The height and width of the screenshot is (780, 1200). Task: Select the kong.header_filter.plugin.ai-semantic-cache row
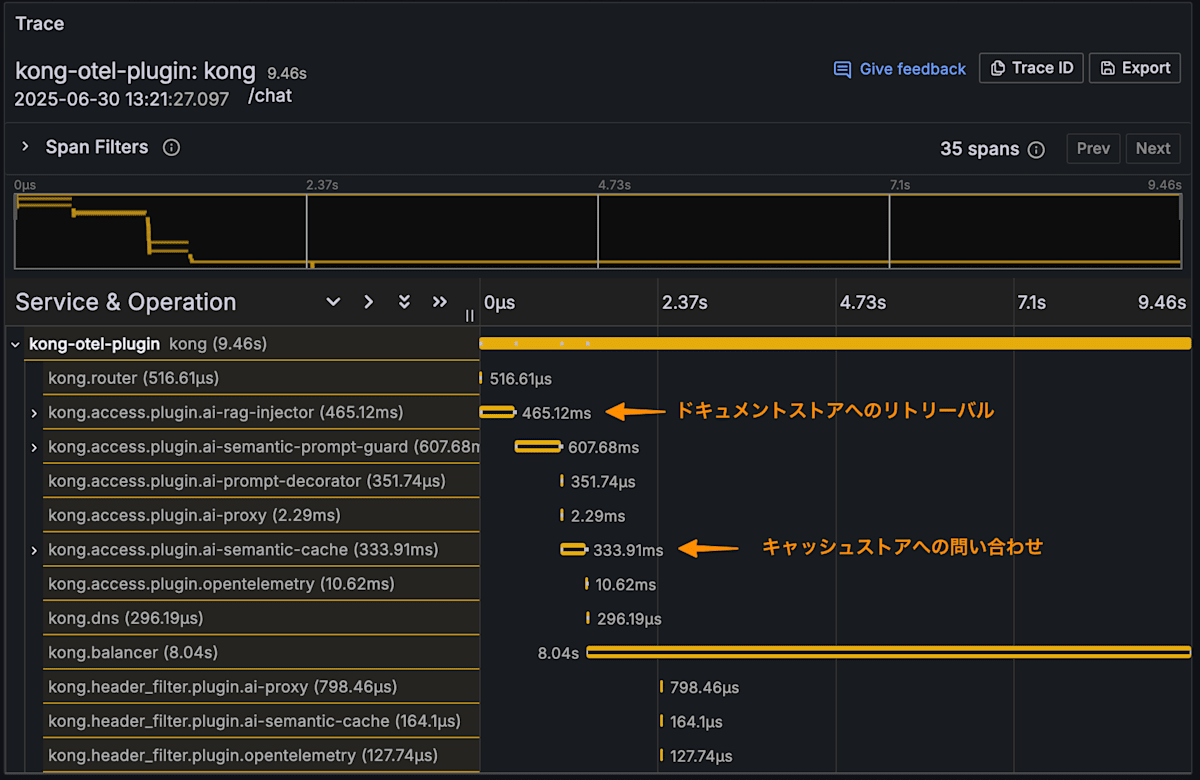pos(261,721)
